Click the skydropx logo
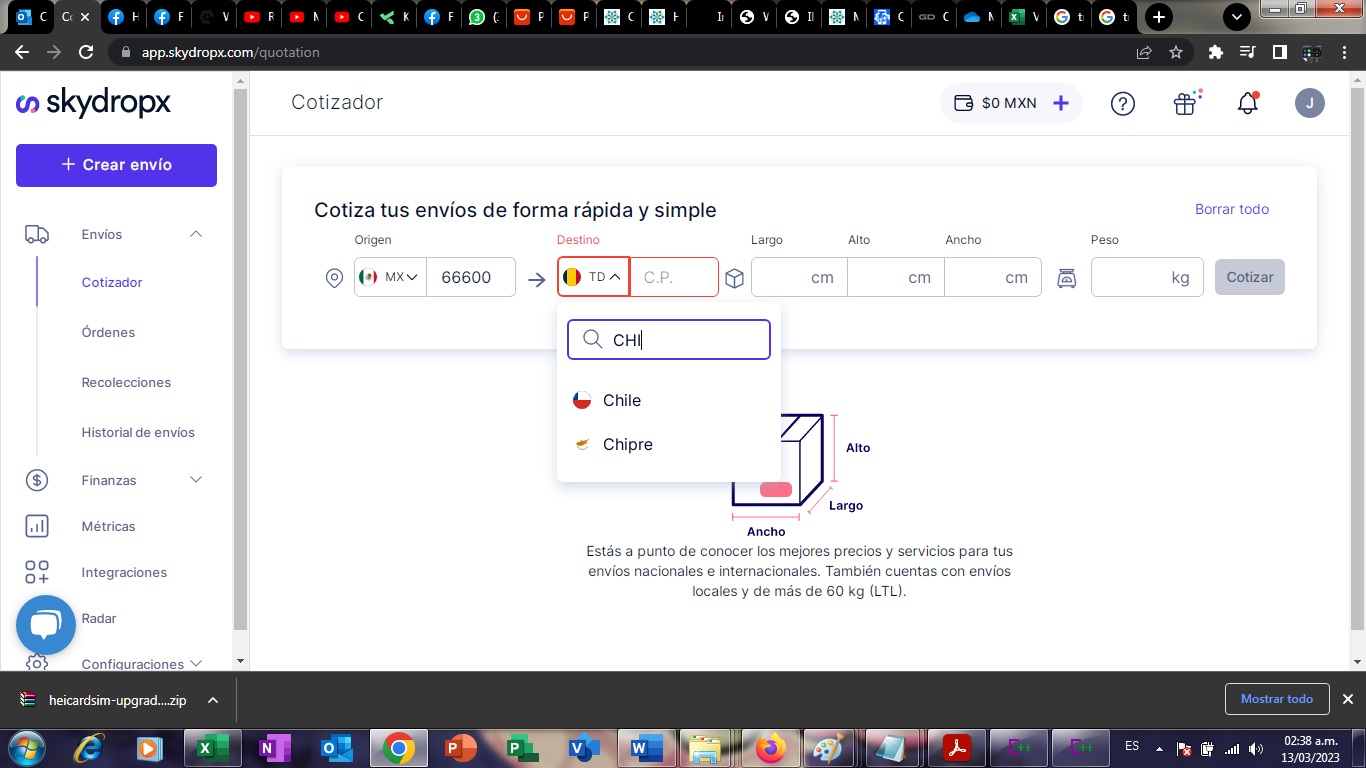This screenshot has width=1366, height=768. pos(94,102)
